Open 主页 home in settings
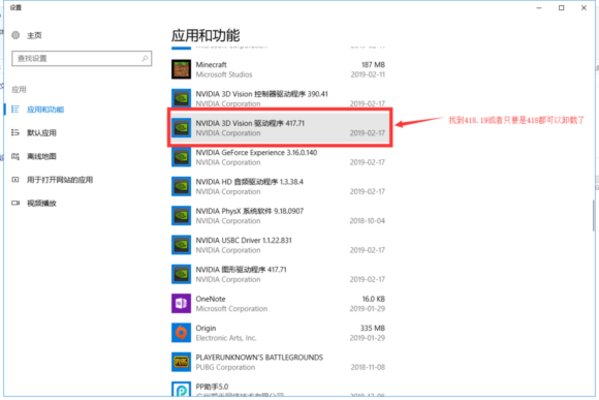The height and width of the screenshot is (400, 599). point(34,36)
